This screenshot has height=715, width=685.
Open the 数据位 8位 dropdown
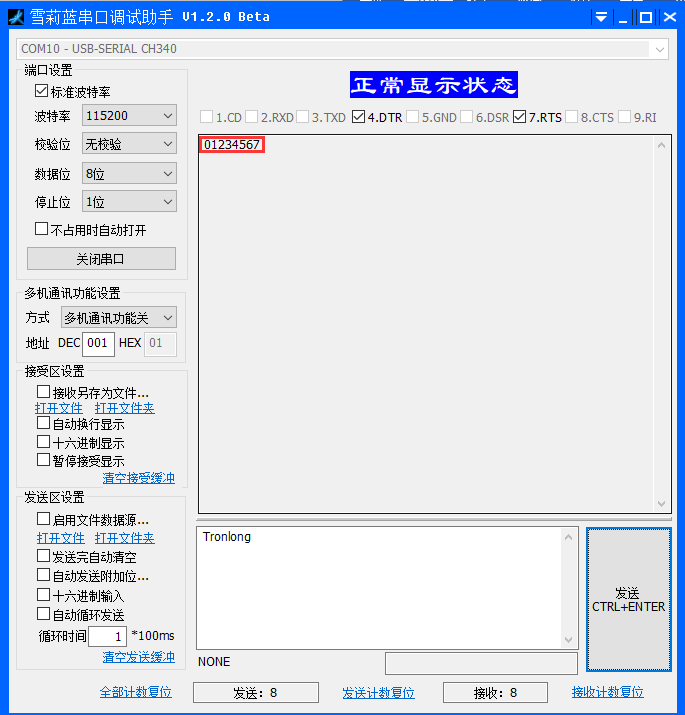129,174
